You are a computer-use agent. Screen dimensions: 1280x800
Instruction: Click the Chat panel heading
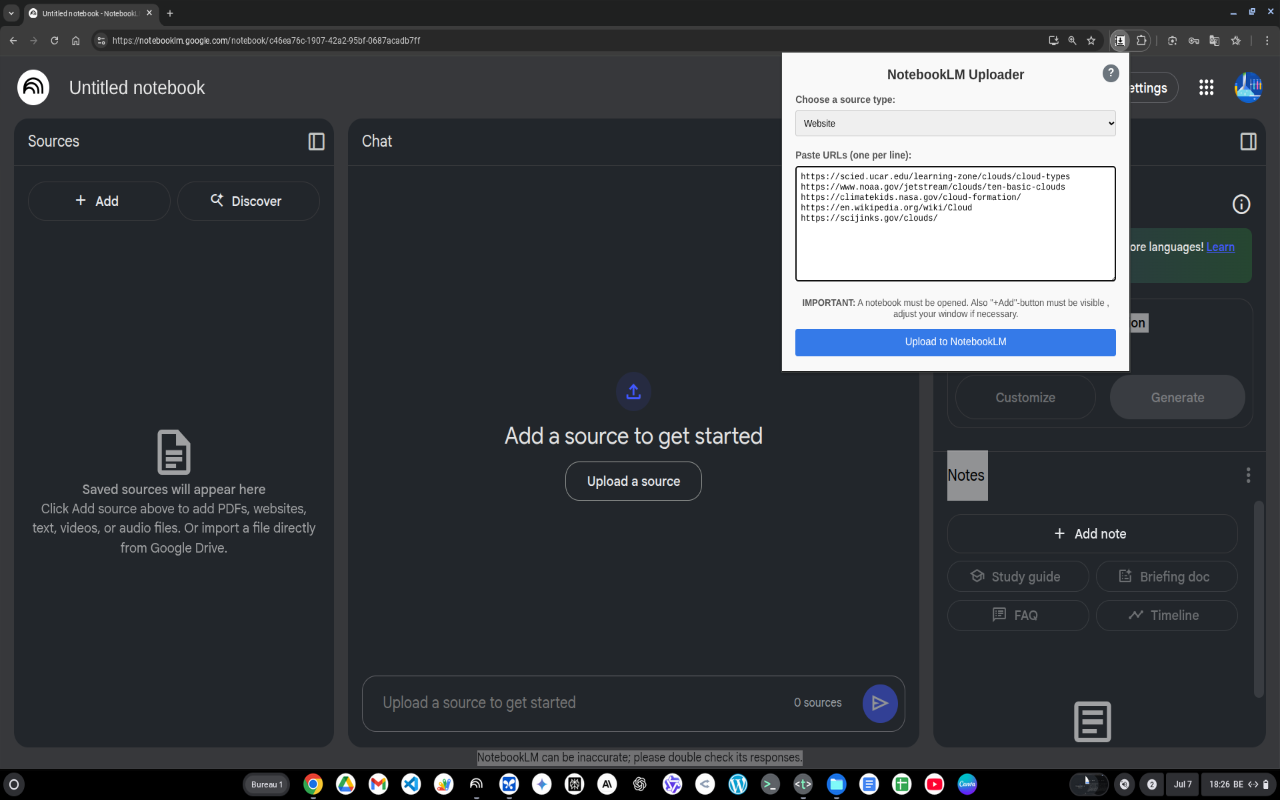pyautogui.click(x=377, y=142)
